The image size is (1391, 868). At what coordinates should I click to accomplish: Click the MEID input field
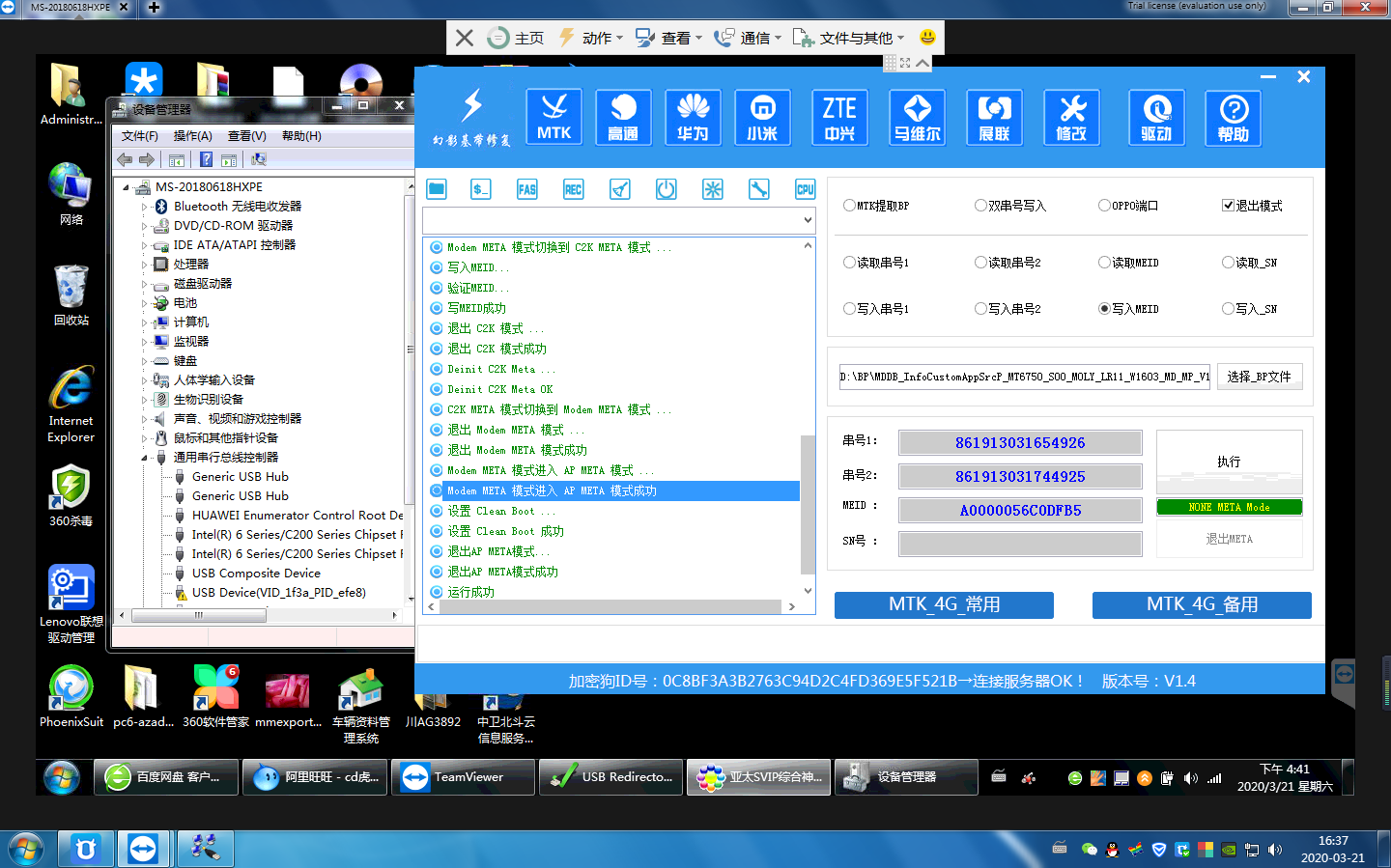point(1020,511)
